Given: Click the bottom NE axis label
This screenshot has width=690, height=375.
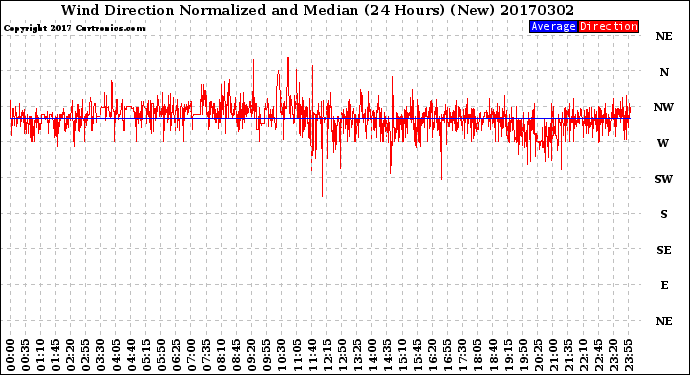Looking at the screenshot, I should coord(664,321).
